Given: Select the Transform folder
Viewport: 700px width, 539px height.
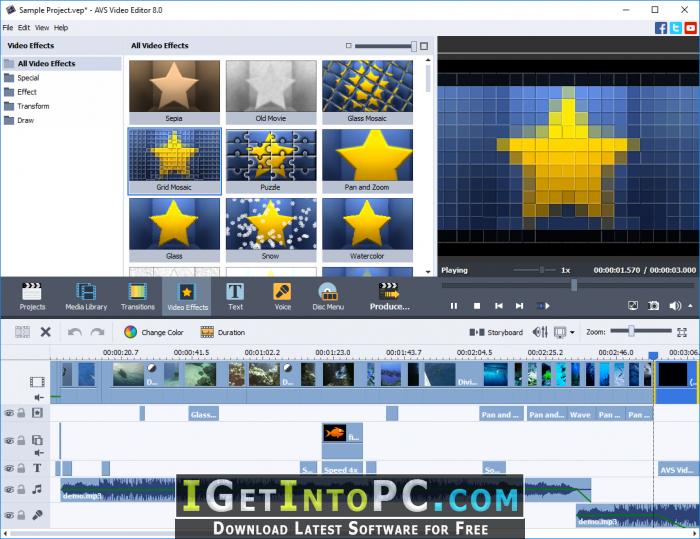Looking at the screenshot, I should tap(33, 106).
